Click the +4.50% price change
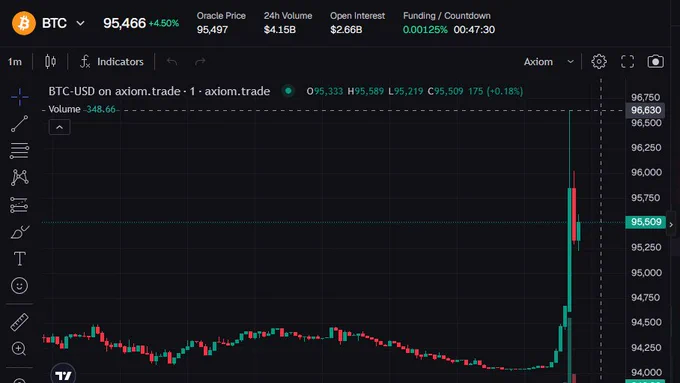The width and height of the screenshot is (680, 383). tap(163, 23)
